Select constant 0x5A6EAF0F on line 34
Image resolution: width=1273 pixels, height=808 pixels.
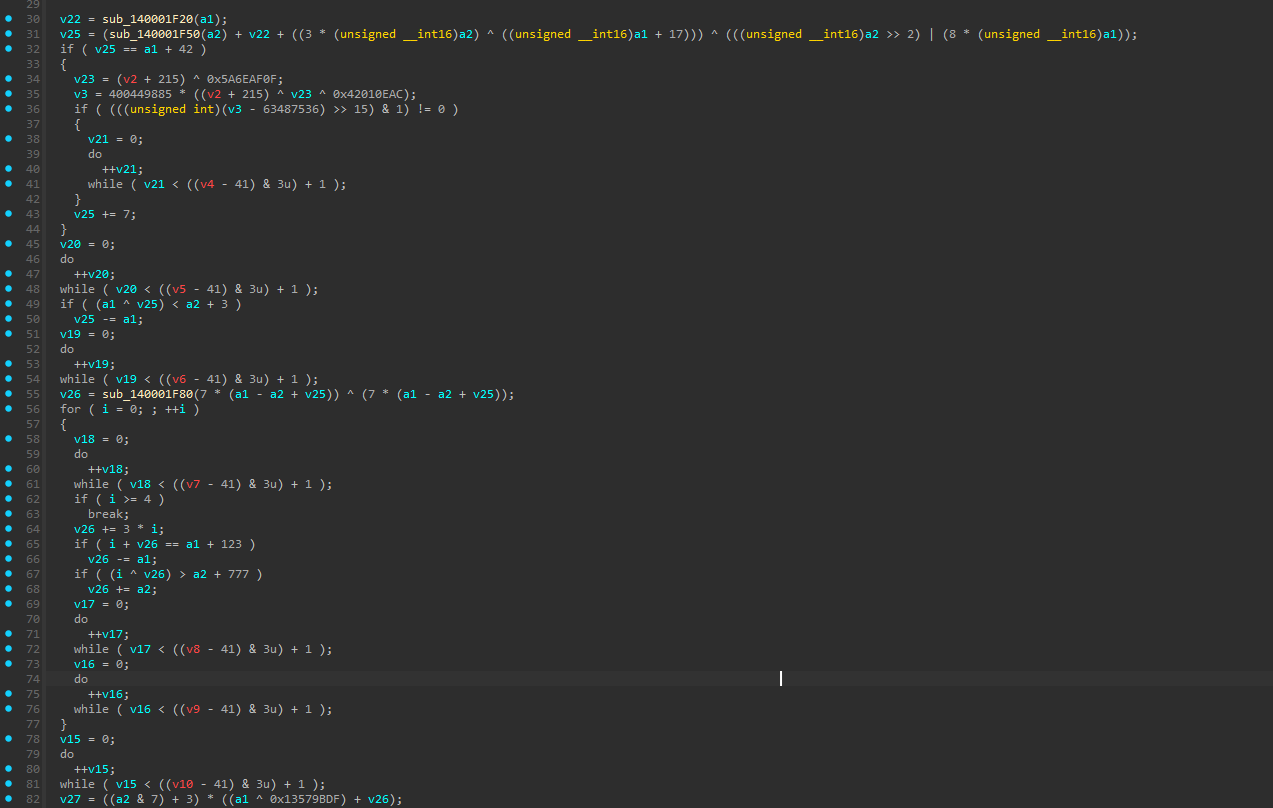click(x=242, y=79)
